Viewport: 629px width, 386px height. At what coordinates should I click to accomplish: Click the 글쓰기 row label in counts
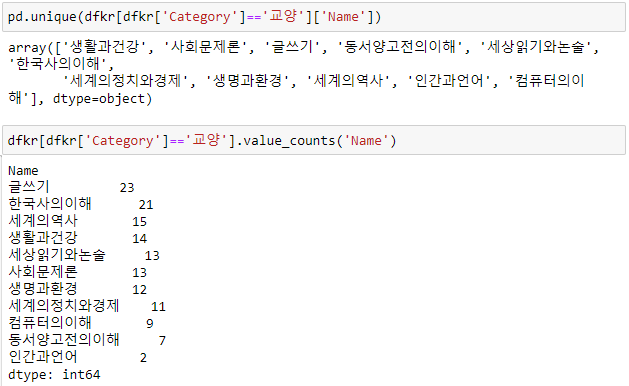[x=29, y=187]
